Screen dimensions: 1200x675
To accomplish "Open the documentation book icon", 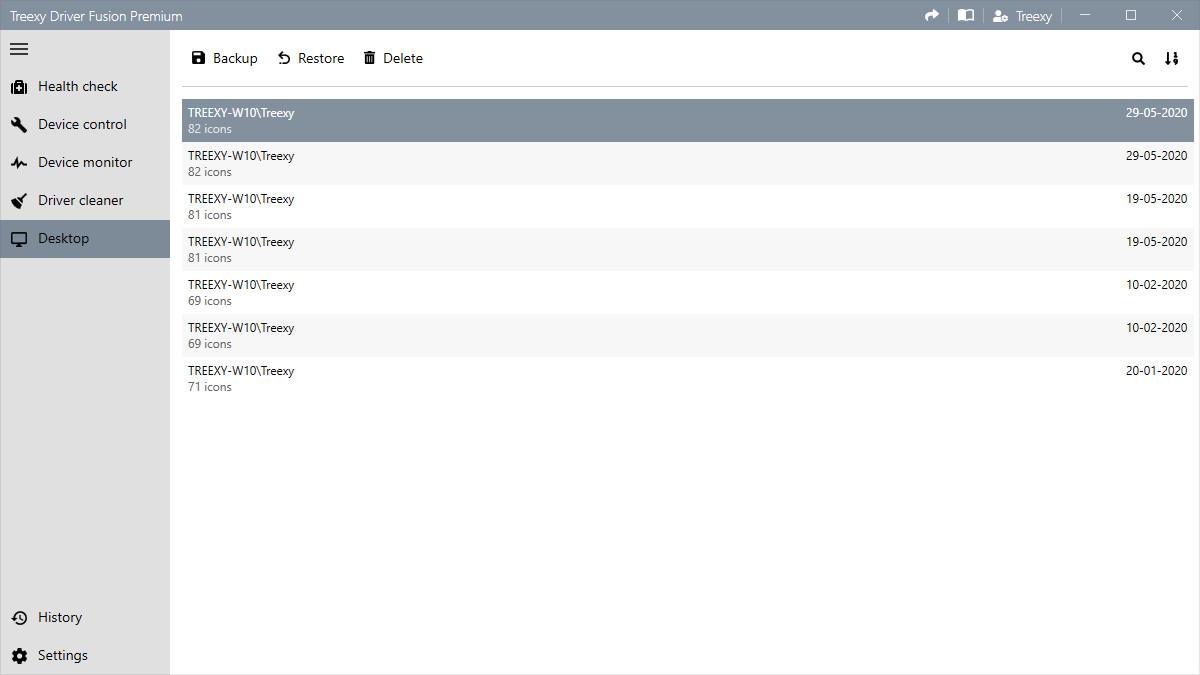I will 966,15.
